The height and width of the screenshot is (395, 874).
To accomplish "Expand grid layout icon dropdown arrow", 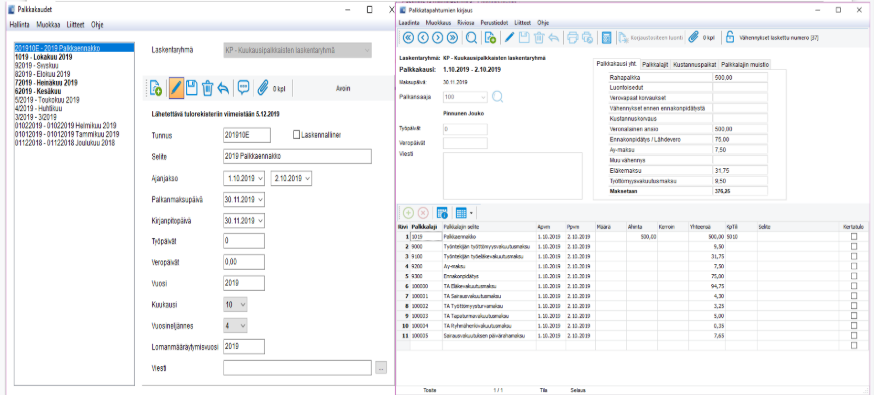I will 472,213.
